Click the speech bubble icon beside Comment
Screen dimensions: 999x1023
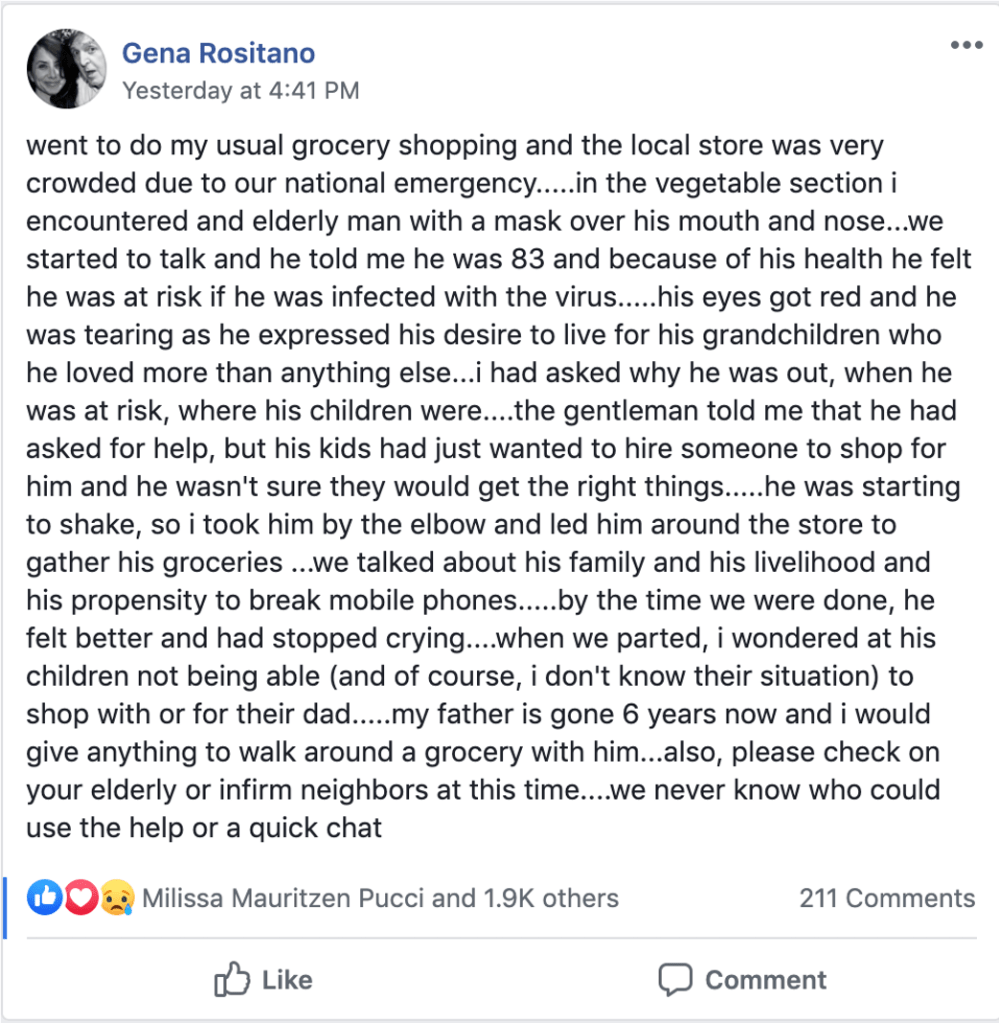click(676, 980)
